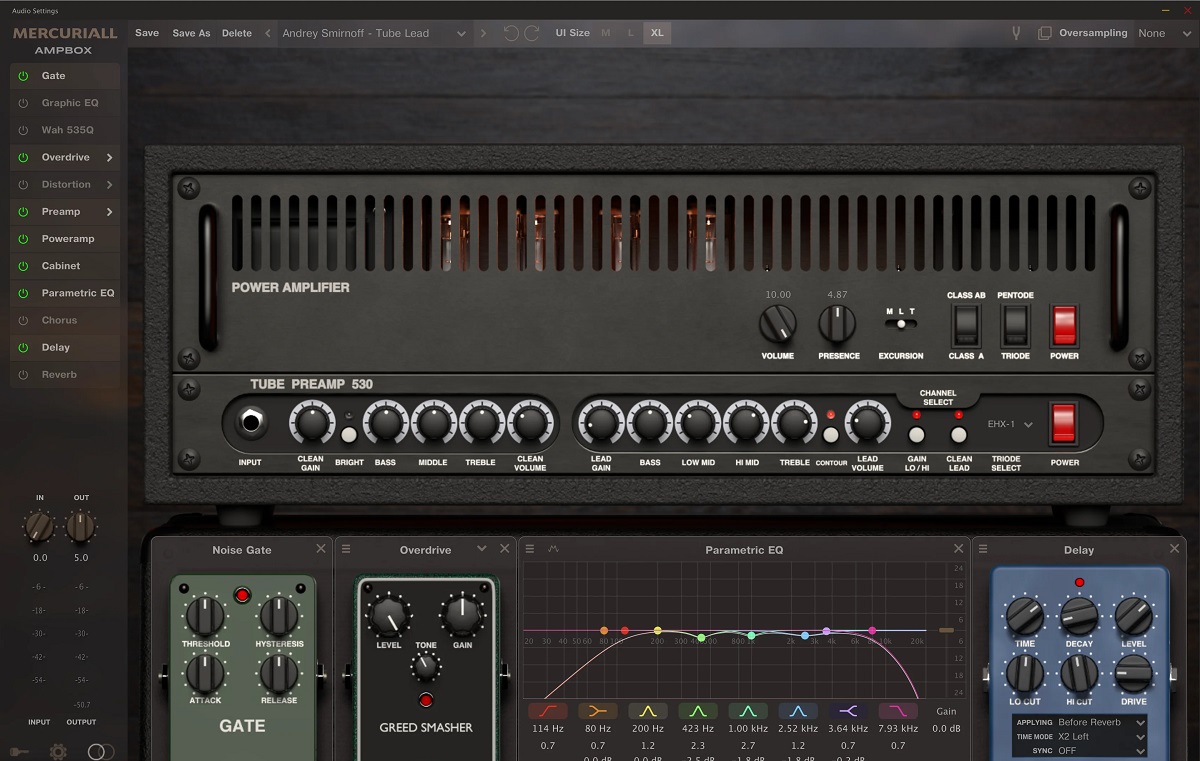The image size is (1200, 761).
Task: Open the Delay panel hamburger menu
Action: [x=983, y=549]
